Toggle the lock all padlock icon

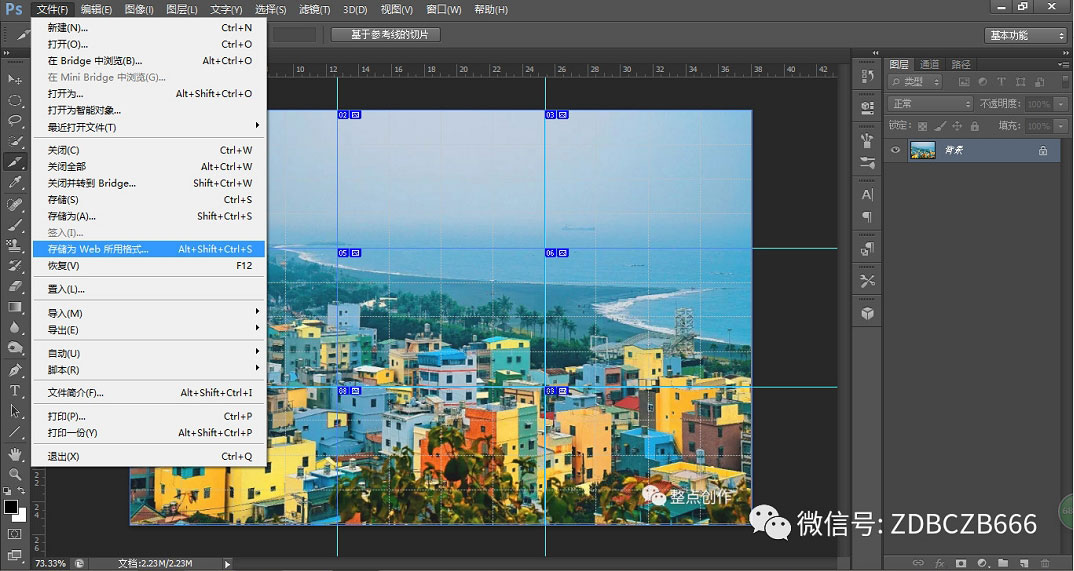(974, 126)
